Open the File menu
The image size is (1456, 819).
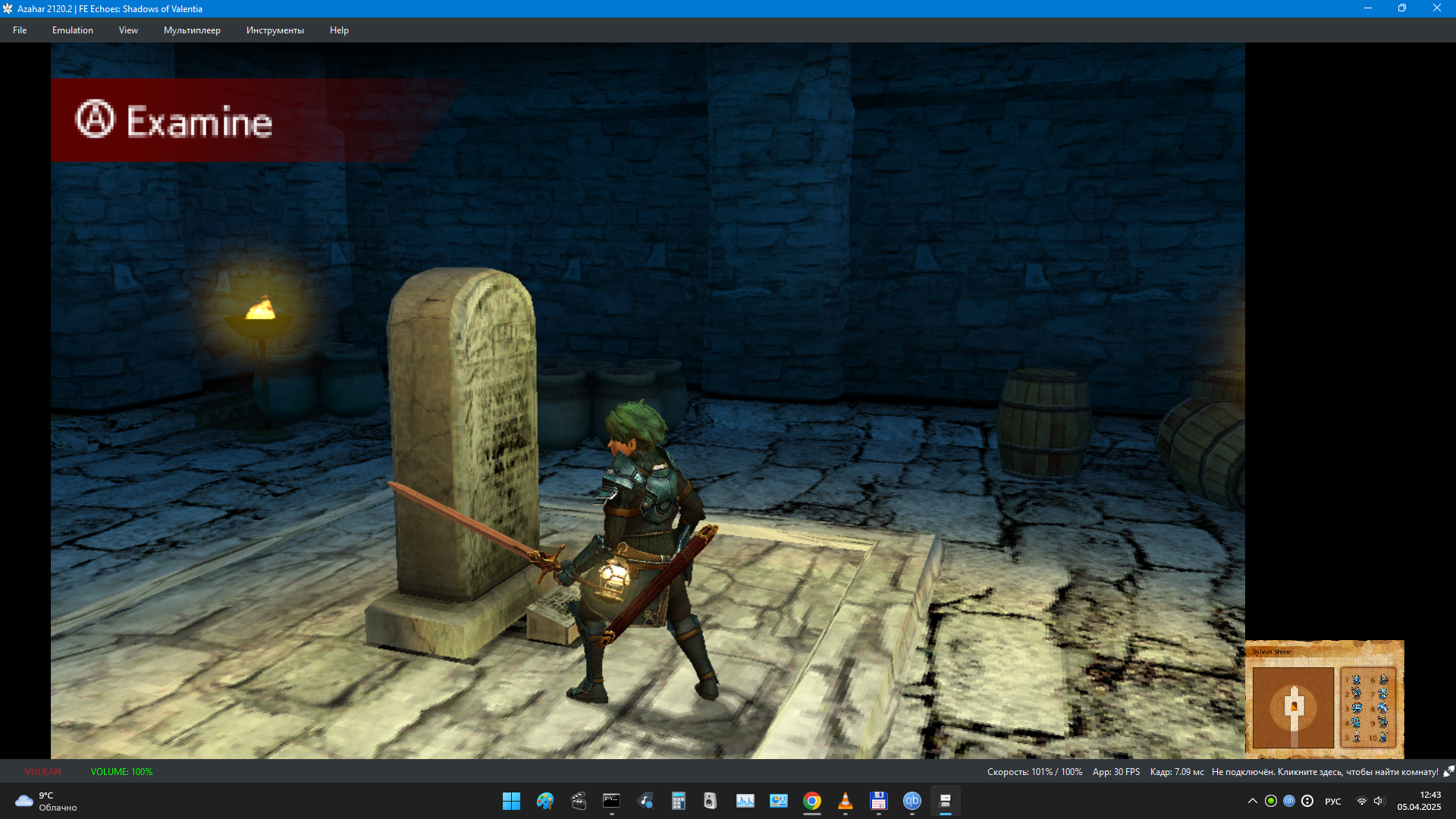20,30
